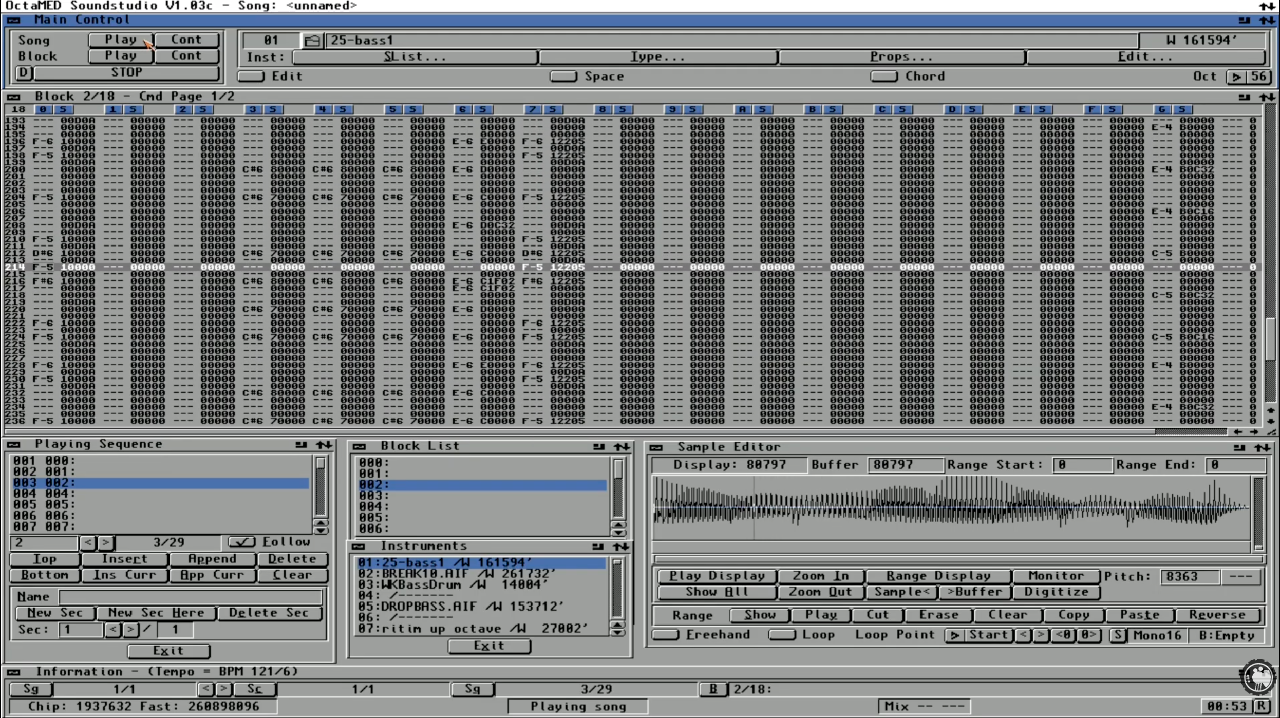Click Append in Playing Sequence

212,560
